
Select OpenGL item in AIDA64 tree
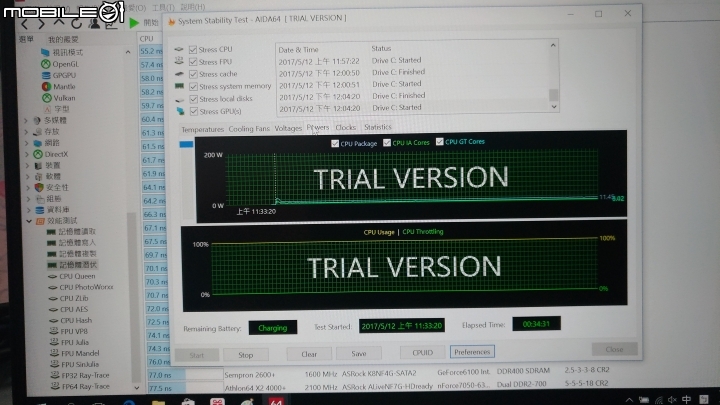(x=65, y=64)
